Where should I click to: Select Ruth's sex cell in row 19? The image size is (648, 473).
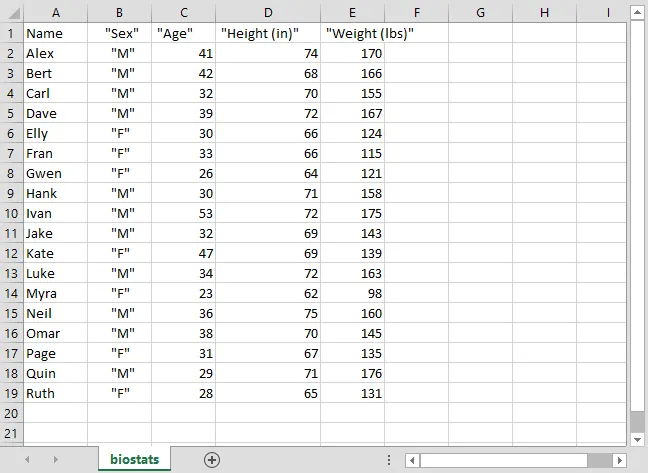[x=119, y=393]
